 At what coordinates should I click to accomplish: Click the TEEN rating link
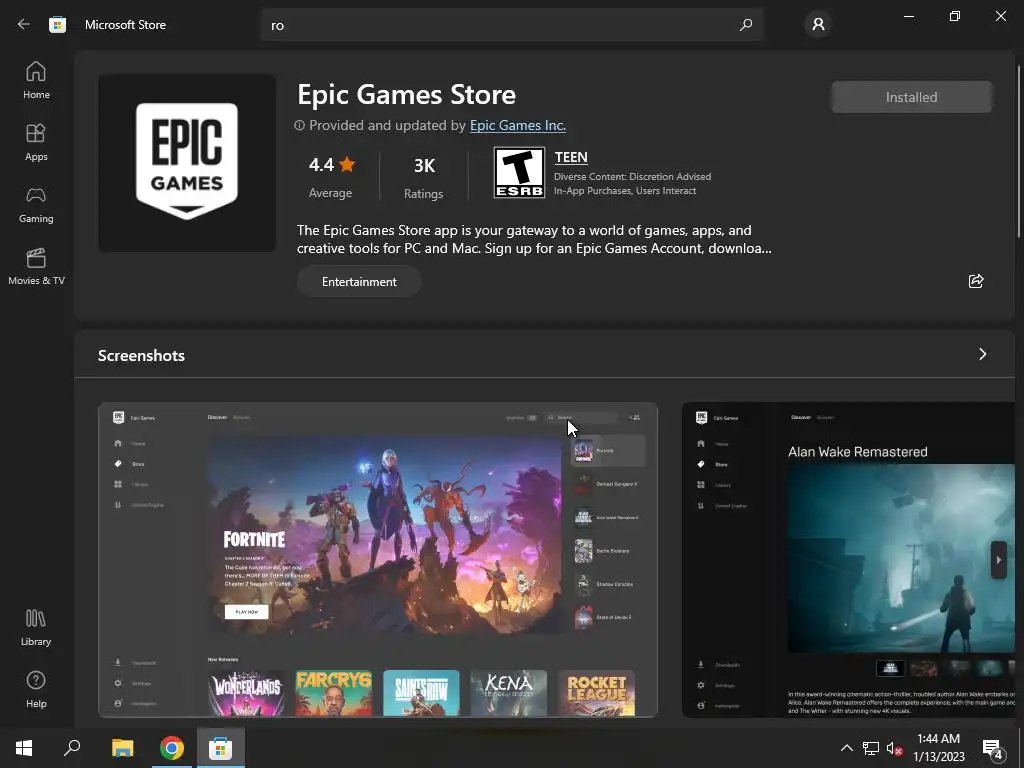point(571,157)
